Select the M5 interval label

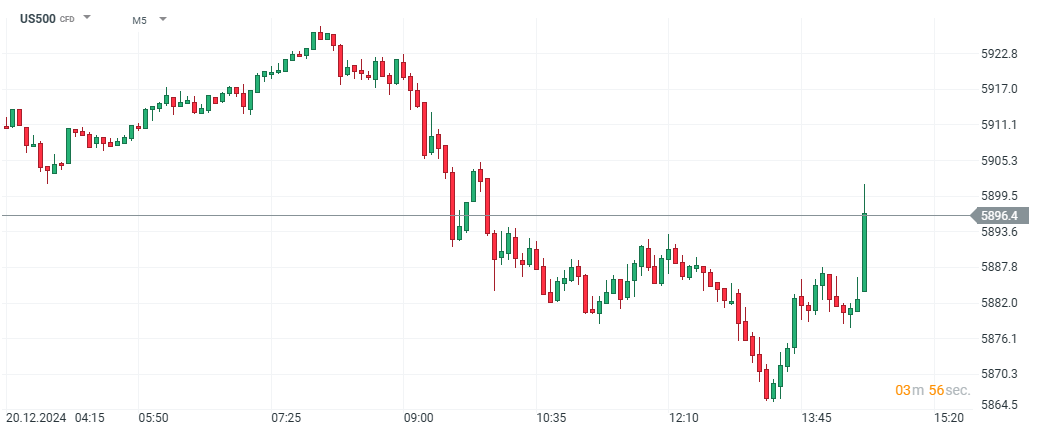click(140, 19)
